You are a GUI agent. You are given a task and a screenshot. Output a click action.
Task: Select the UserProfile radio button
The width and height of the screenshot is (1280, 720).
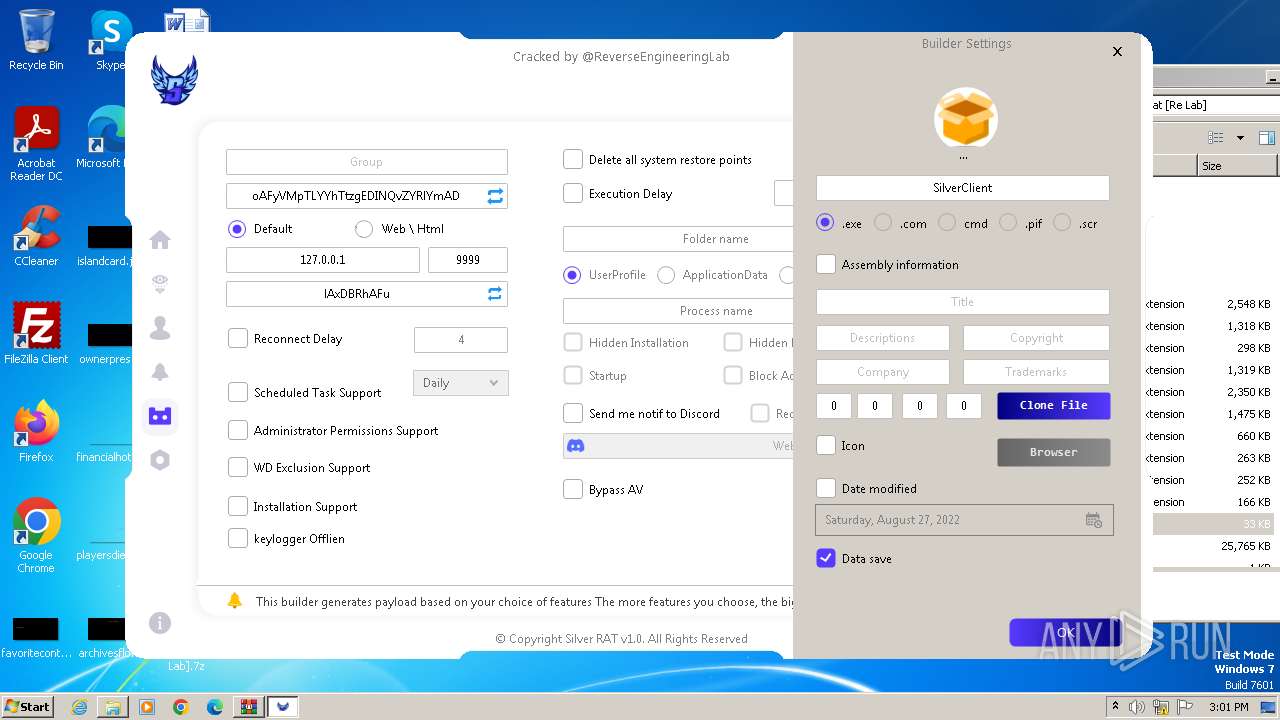(x=572, y=275)
